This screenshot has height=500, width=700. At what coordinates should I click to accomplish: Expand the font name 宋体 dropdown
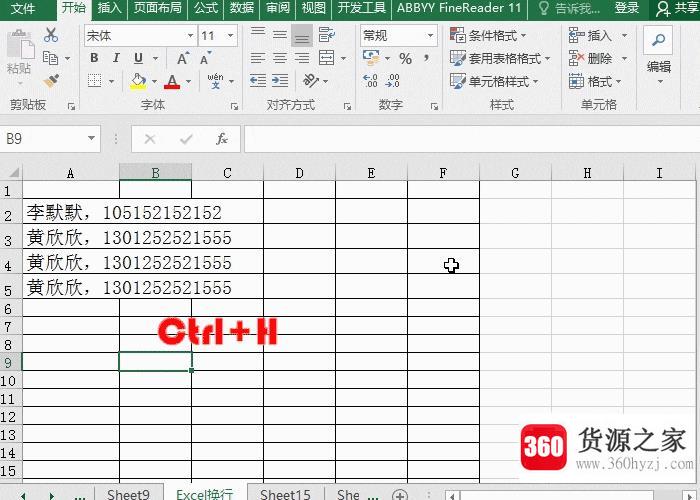point(190,35)
